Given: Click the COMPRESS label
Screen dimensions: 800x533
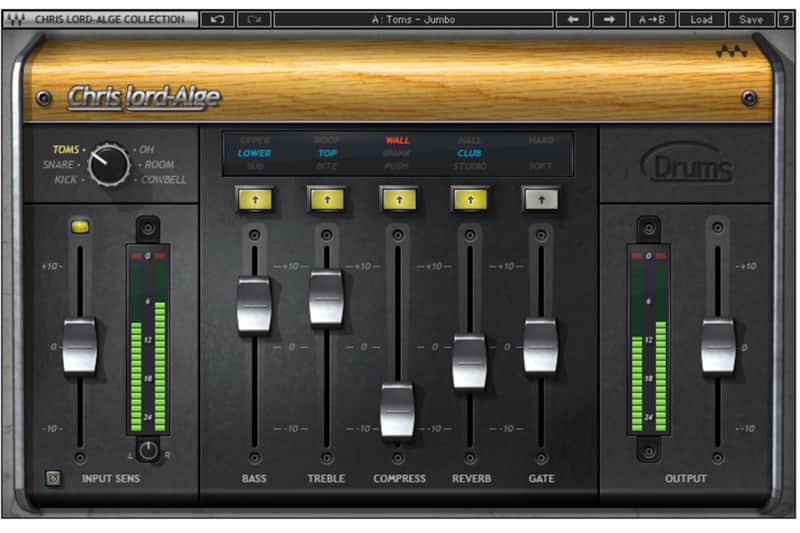Looking at the screenshot, I should (399, 478).
